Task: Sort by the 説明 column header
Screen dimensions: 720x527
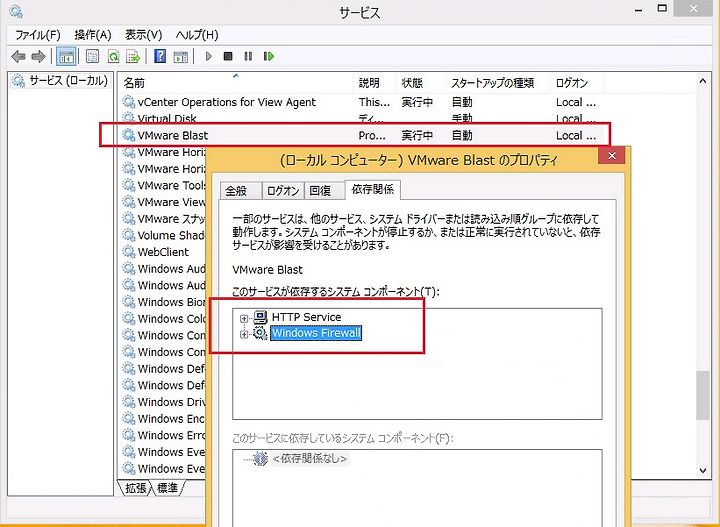Action: pos(374,83)
